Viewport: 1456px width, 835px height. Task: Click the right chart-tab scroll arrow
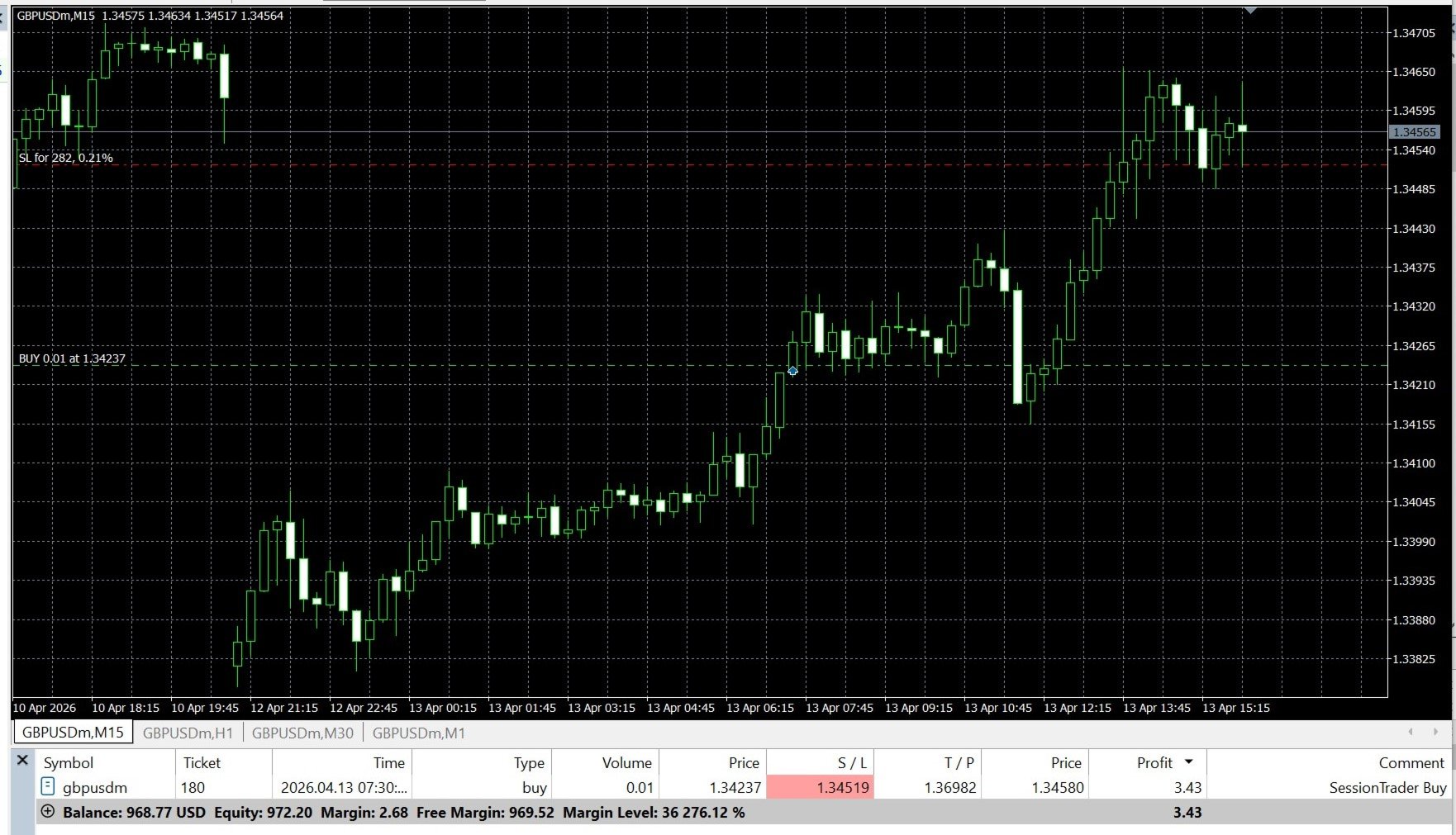[x=1435, y=732]
